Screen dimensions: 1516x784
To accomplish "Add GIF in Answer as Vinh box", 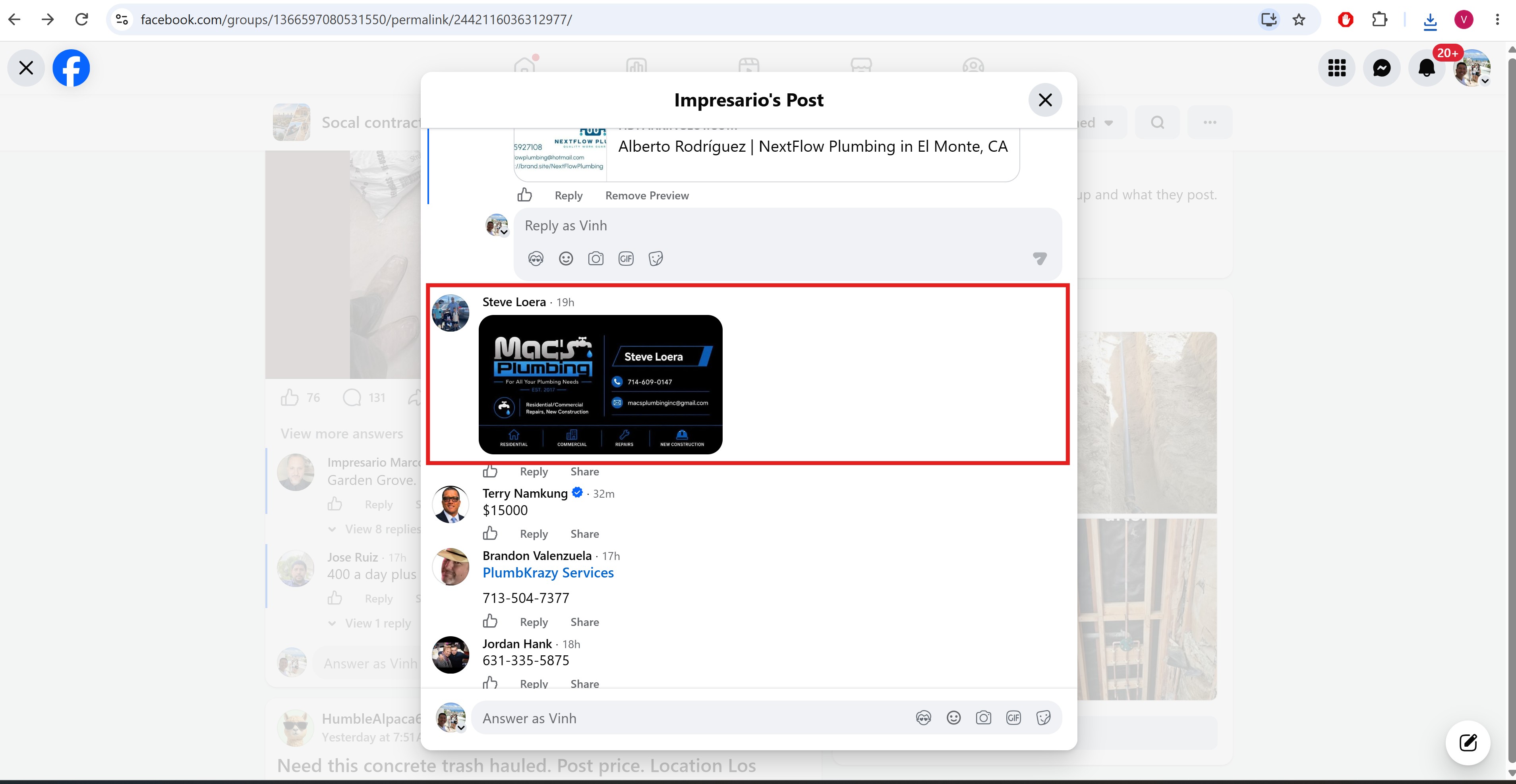I will (1013, 718).
